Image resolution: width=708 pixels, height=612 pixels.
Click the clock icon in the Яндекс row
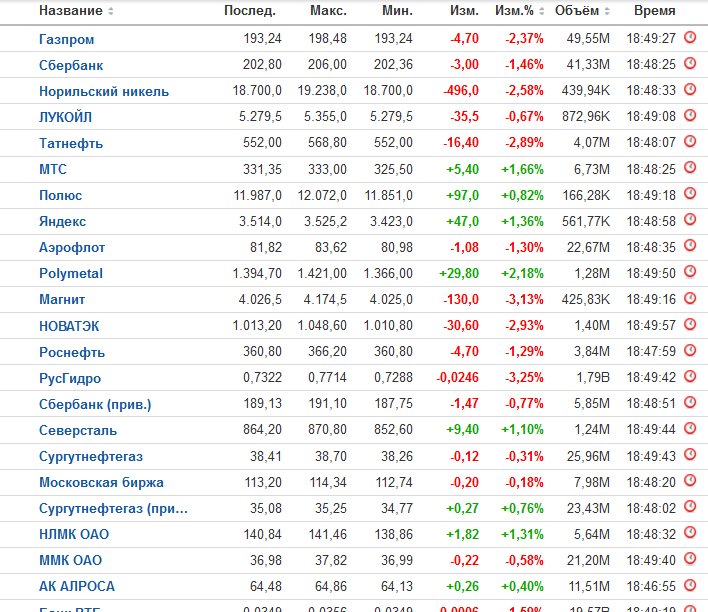[x=690, y=219]
